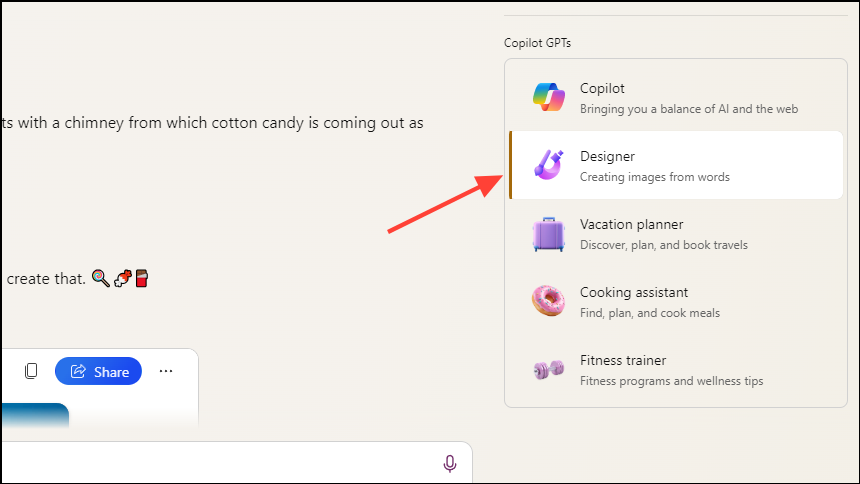860x484 pixels.
Task: Choose the Vacation planner title
Action: [631, 224]
